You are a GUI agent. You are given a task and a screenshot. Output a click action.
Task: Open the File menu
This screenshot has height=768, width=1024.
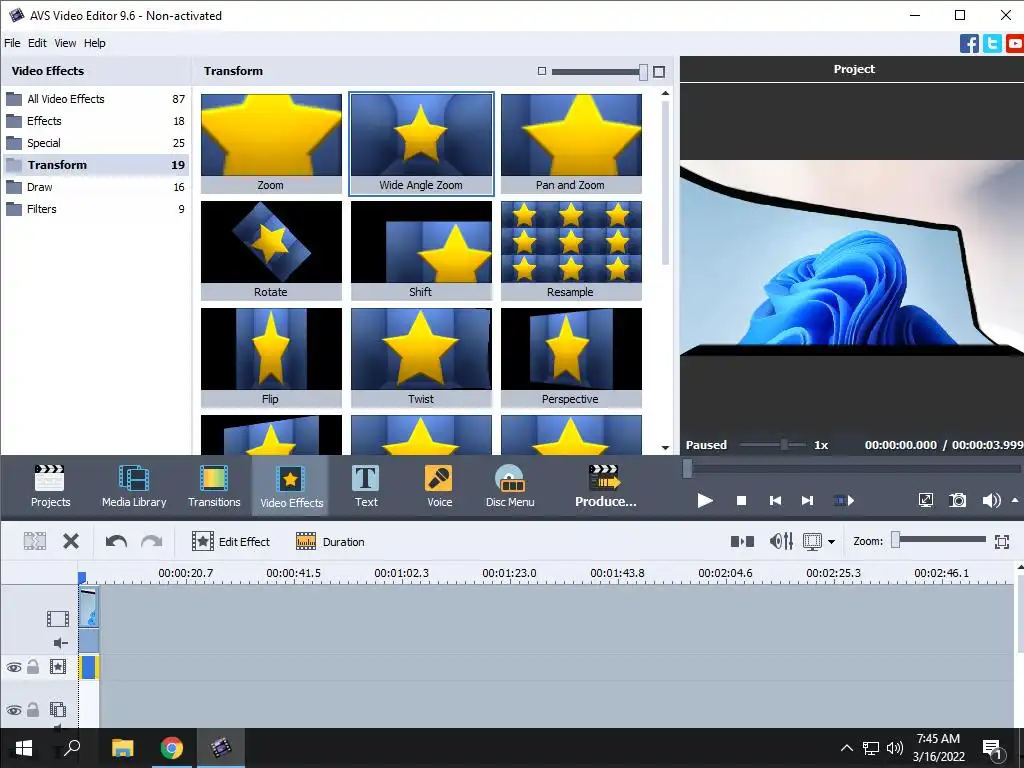(12, 43)
